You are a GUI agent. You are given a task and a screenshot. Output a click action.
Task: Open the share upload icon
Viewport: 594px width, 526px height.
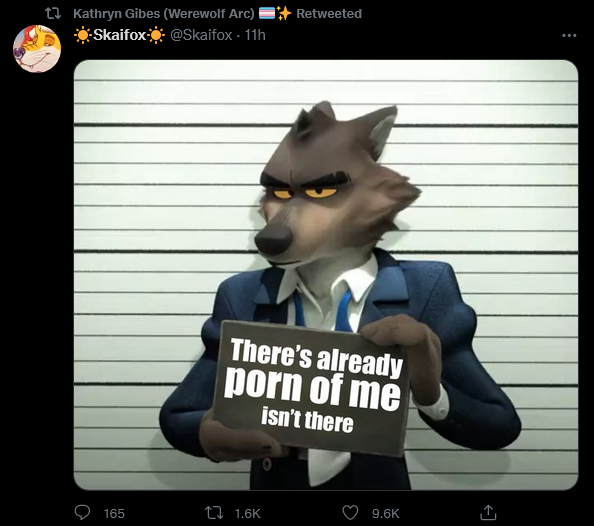(488, 512)
